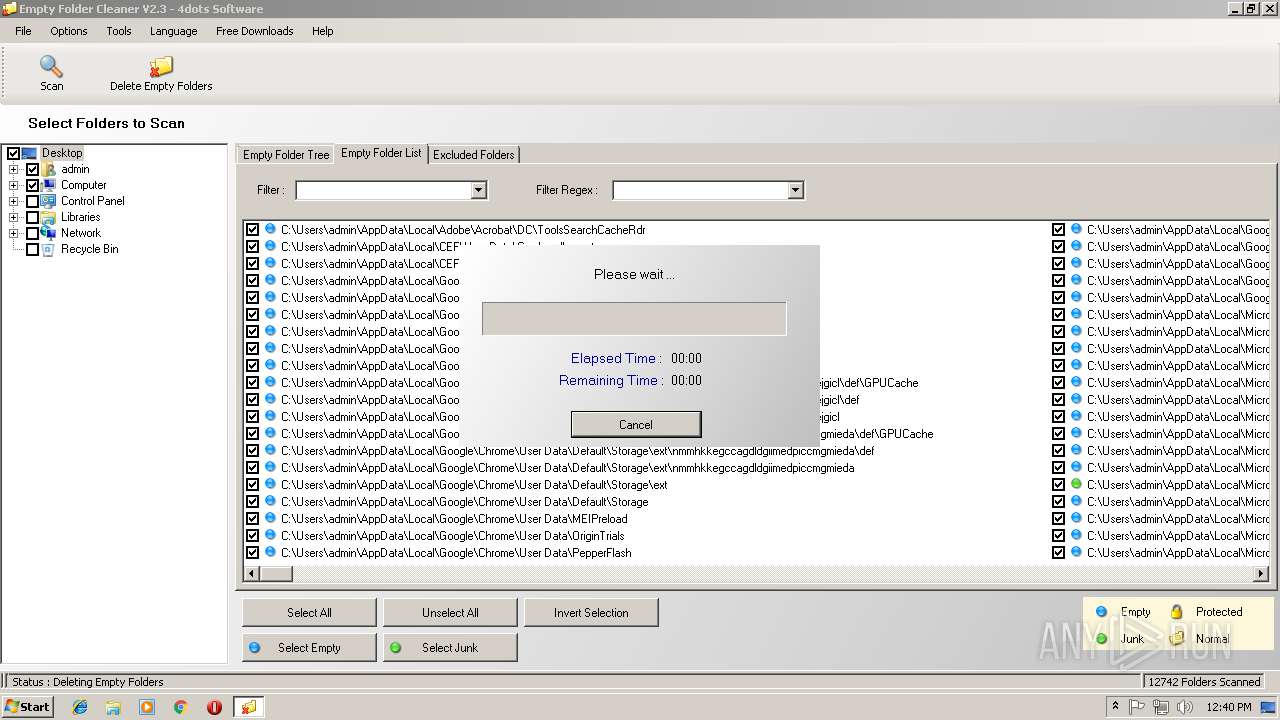Click the Select Empty button
1280x720 pixels.
[309, 647]
